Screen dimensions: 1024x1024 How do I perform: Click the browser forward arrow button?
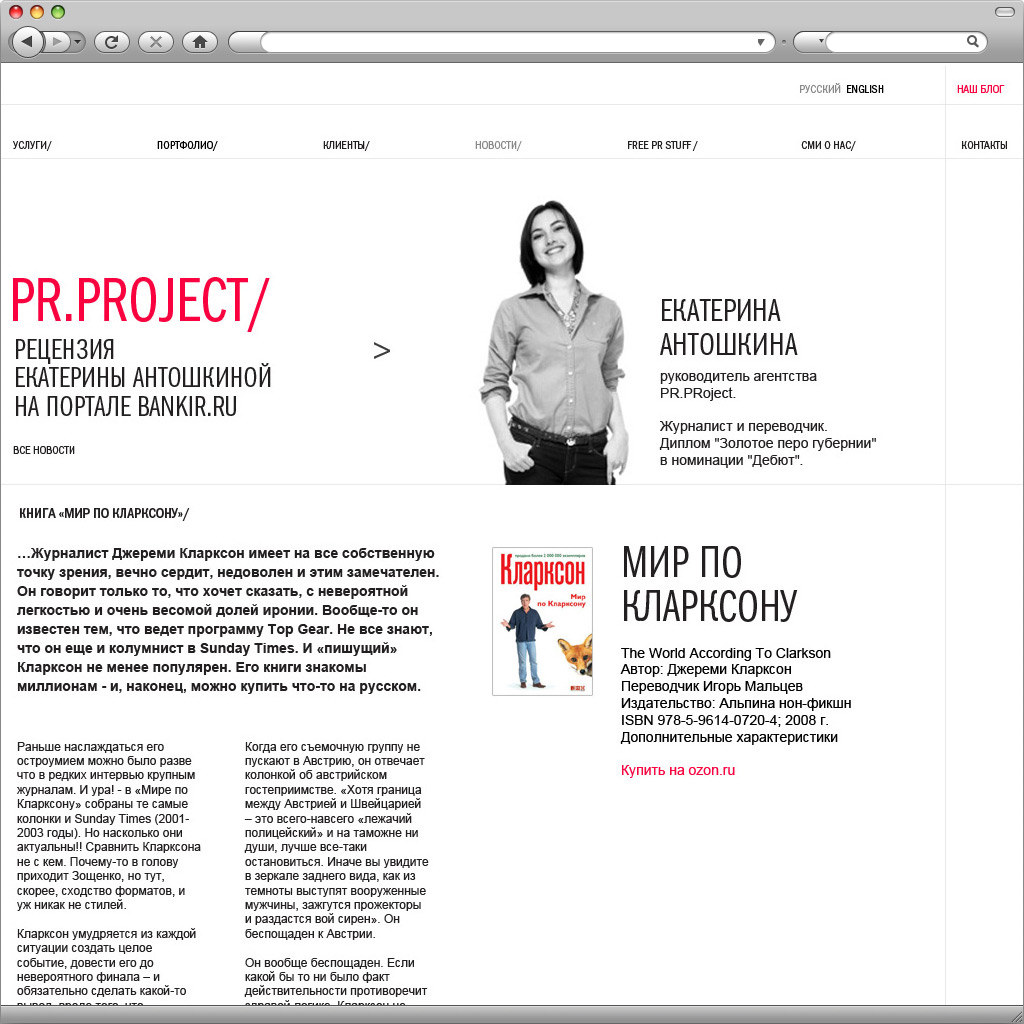pos(57,42)
